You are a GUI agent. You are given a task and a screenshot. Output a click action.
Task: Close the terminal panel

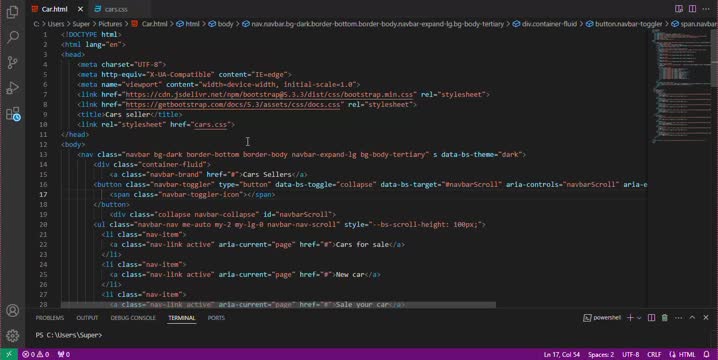coord(706,317)
